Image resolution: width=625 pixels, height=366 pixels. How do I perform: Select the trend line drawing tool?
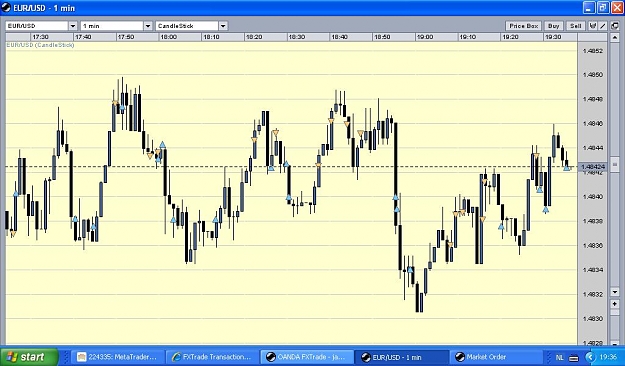tap(603, 26)
